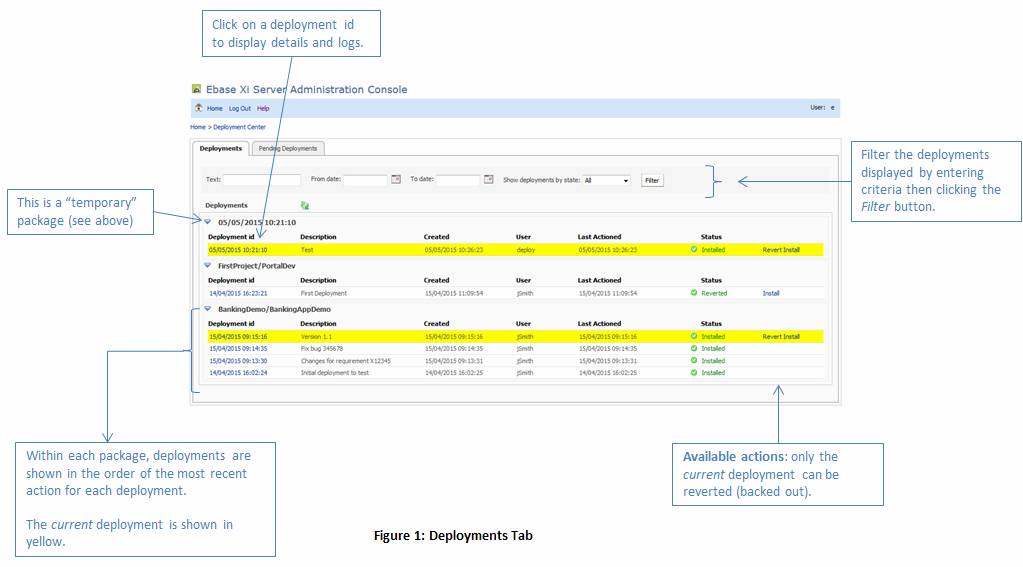Click status icon on Fix bug 345678 row
The image size is (1023, 567).
click(x=694, y=349)
